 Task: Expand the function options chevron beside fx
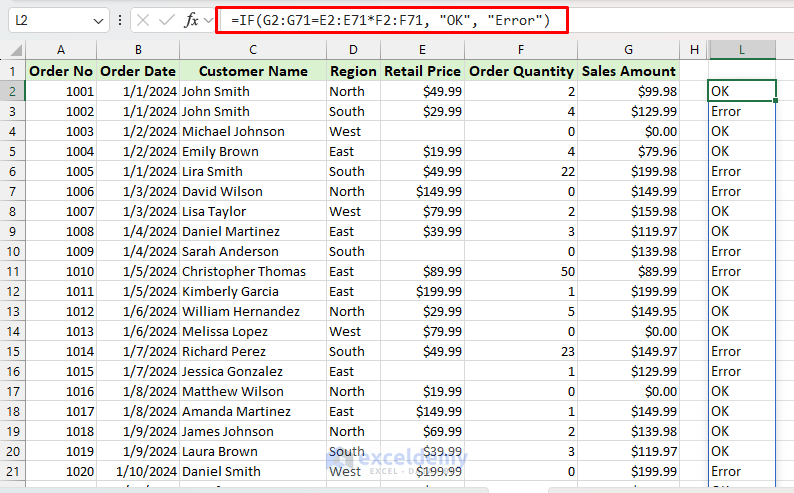[209, 20]
